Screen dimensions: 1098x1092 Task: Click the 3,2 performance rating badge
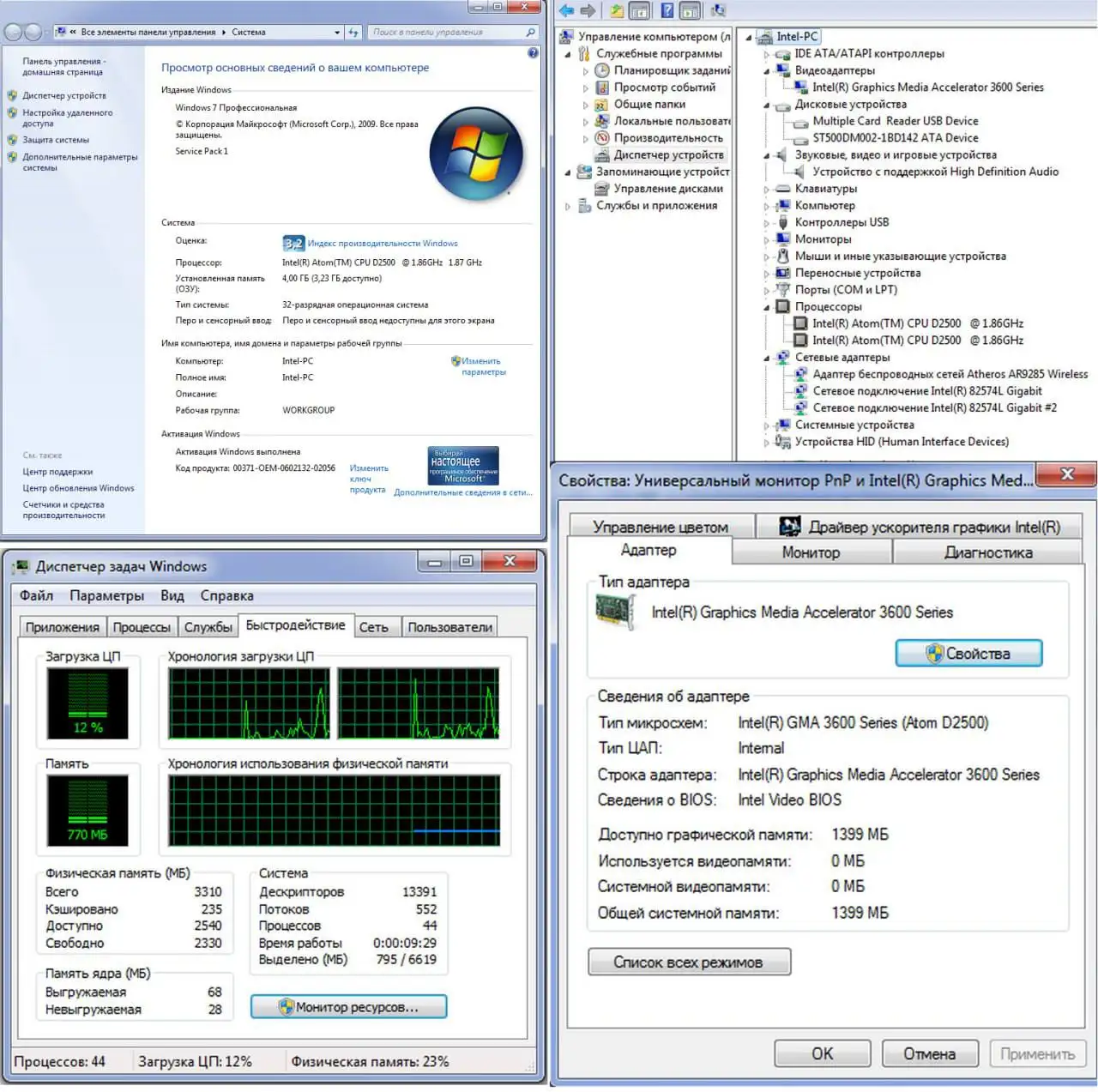tap(293, 244)
